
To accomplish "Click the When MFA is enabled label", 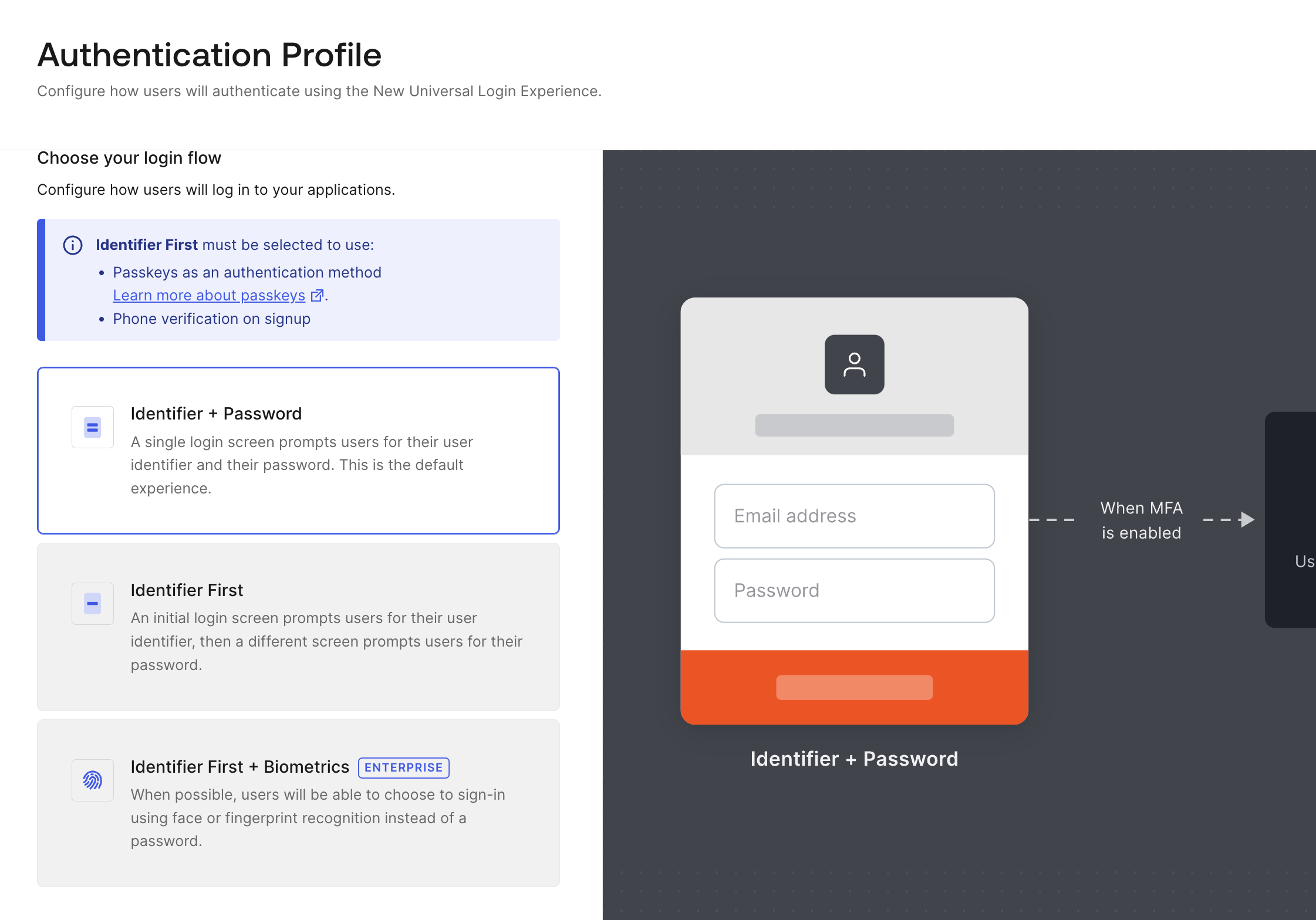I will coord(1141,520).
